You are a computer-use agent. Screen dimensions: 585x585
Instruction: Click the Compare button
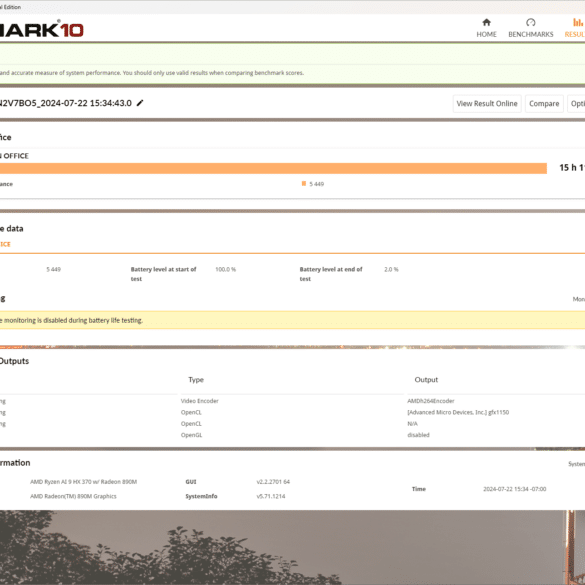(544, 104)
